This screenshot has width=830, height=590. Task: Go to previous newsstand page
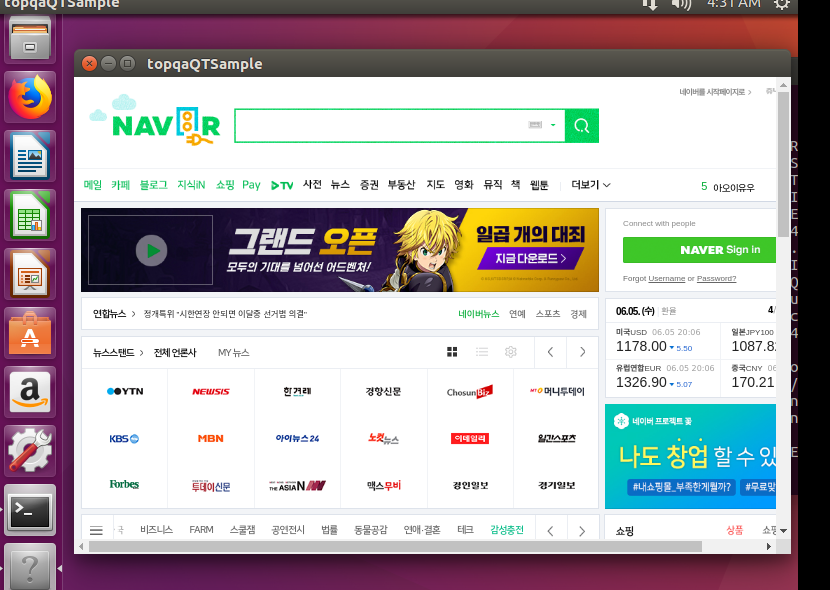551,352
